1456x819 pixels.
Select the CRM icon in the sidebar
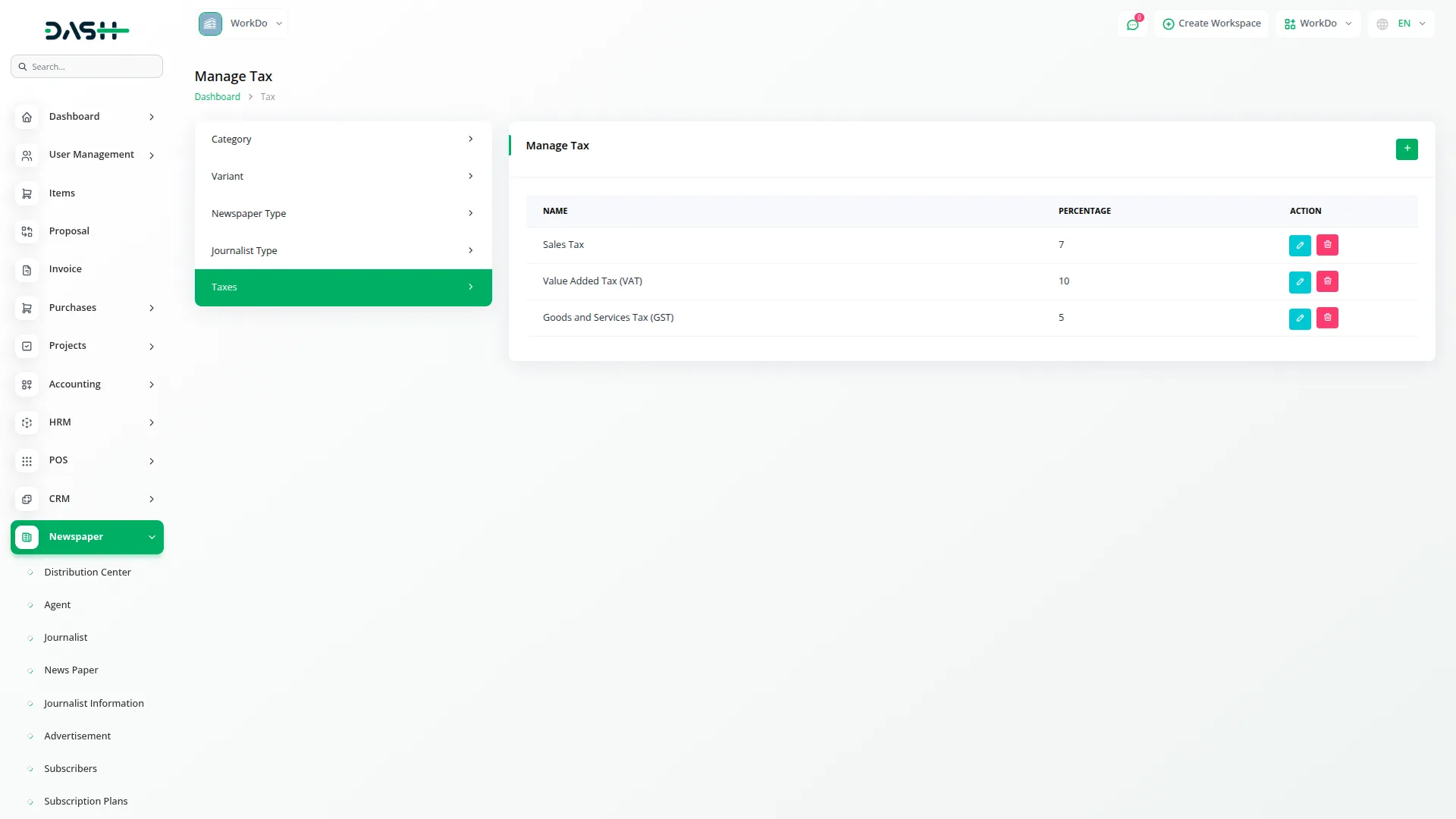pyautogui.click(x=27, y=499)
